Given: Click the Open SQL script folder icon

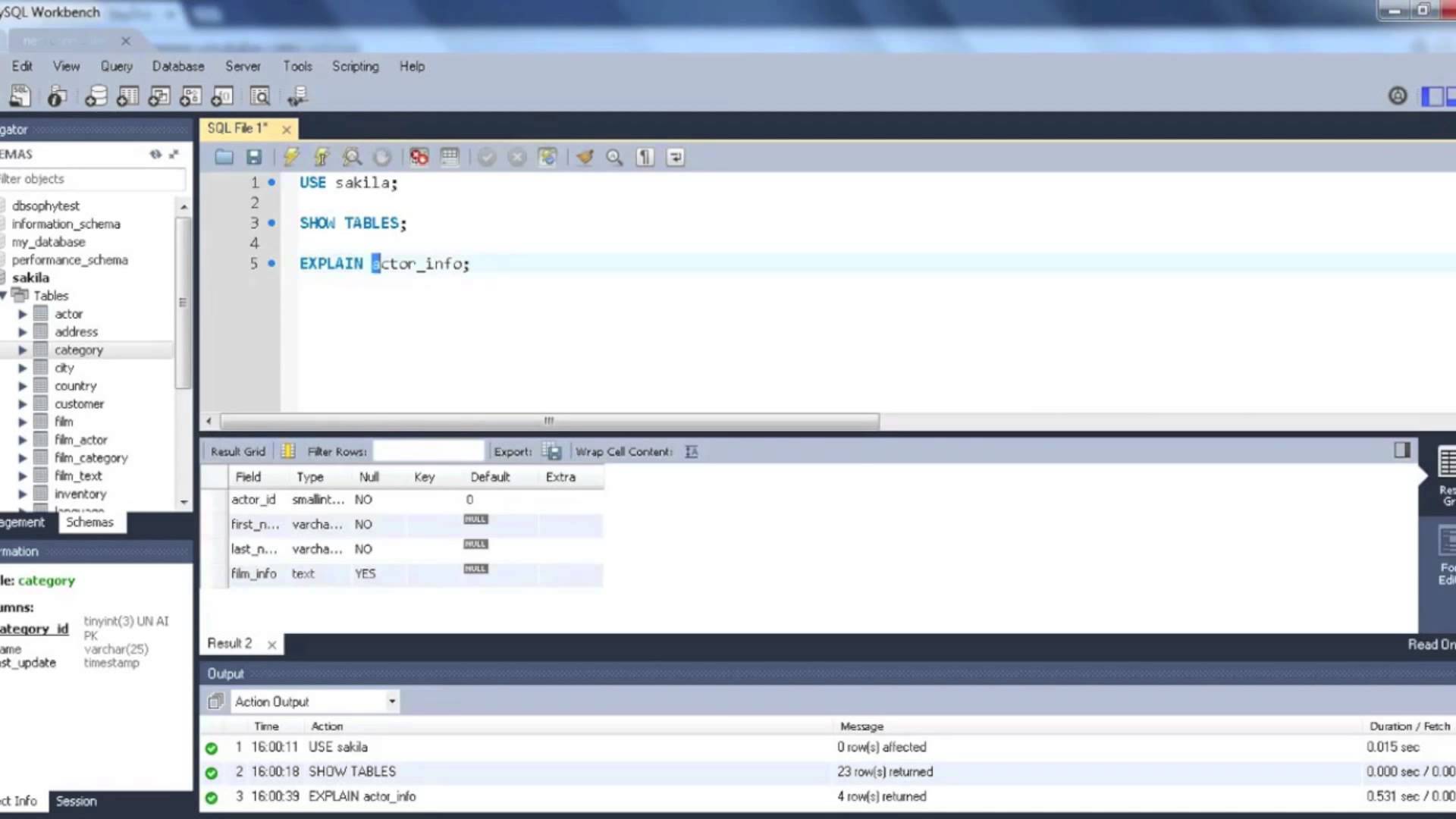Looking at the screenshot, I should [x=224, y=157].
